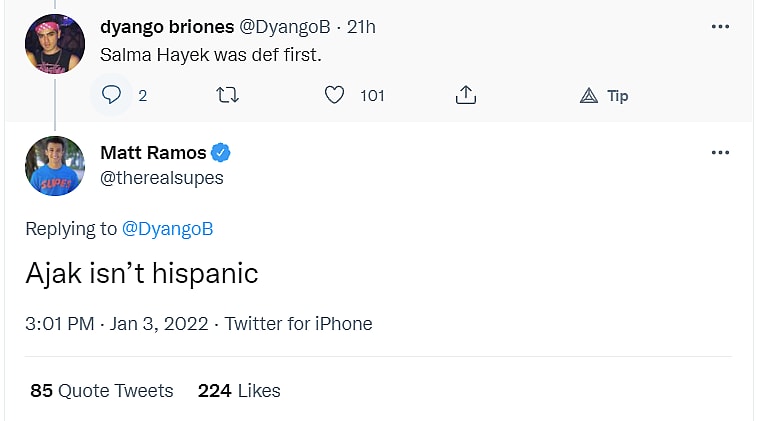
Task: Open Matt Ramos' profile picture
Action: pyautogui.click(x=54, y=166)
